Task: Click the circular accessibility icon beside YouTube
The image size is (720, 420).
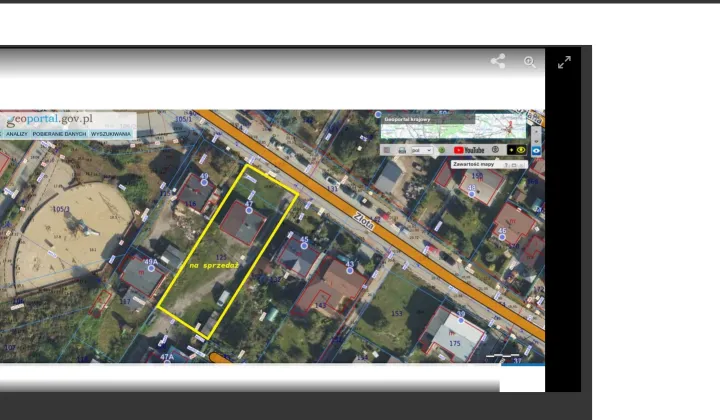Action: click(x=495, y=150)
